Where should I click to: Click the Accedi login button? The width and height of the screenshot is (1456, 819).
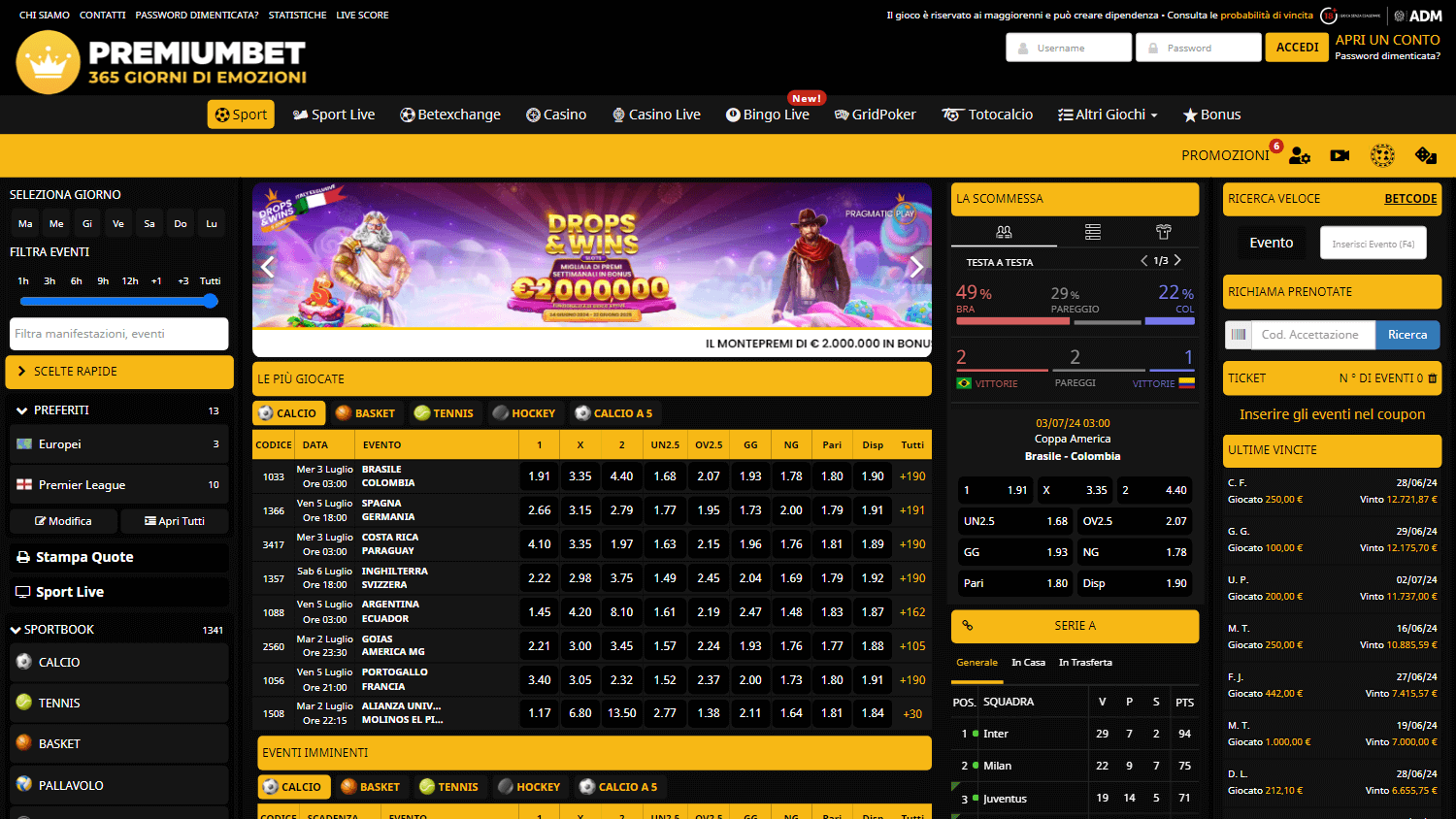(1297, 48)
